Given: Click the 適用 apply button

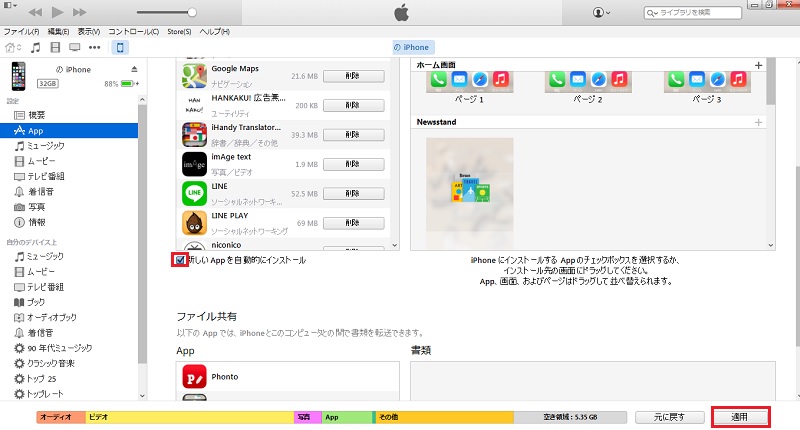Looking at the screenshot, I should click(740, 417).
